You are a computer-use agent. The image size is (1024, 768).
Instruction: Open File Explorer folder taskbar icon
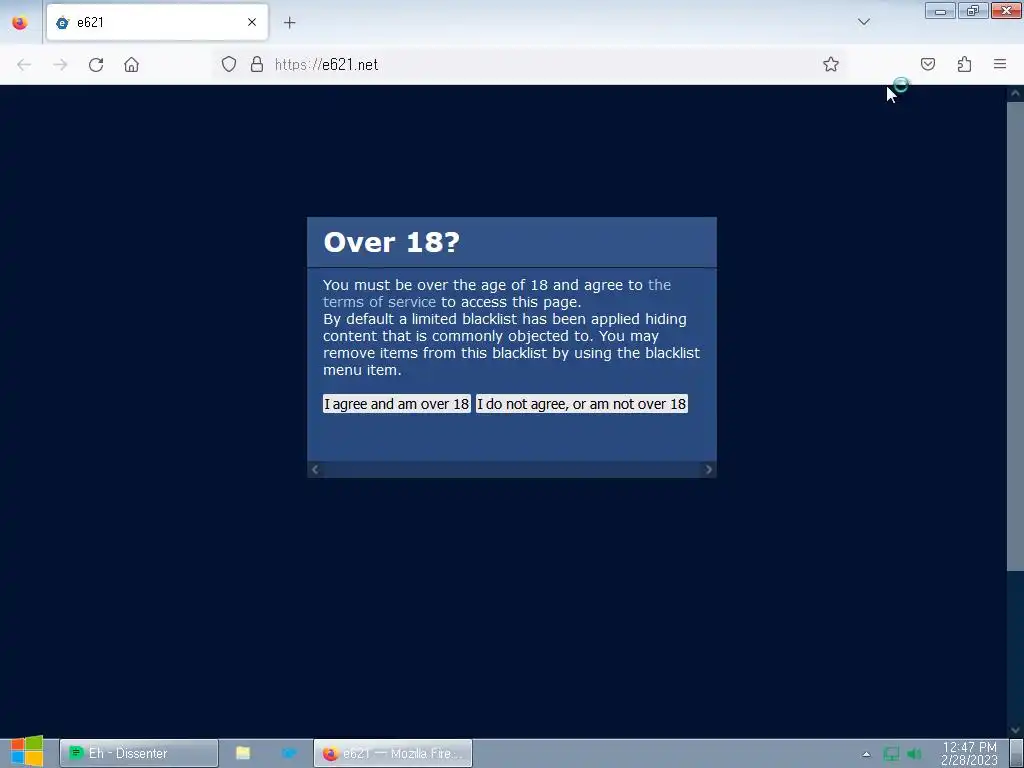click(x=243, y=753)
